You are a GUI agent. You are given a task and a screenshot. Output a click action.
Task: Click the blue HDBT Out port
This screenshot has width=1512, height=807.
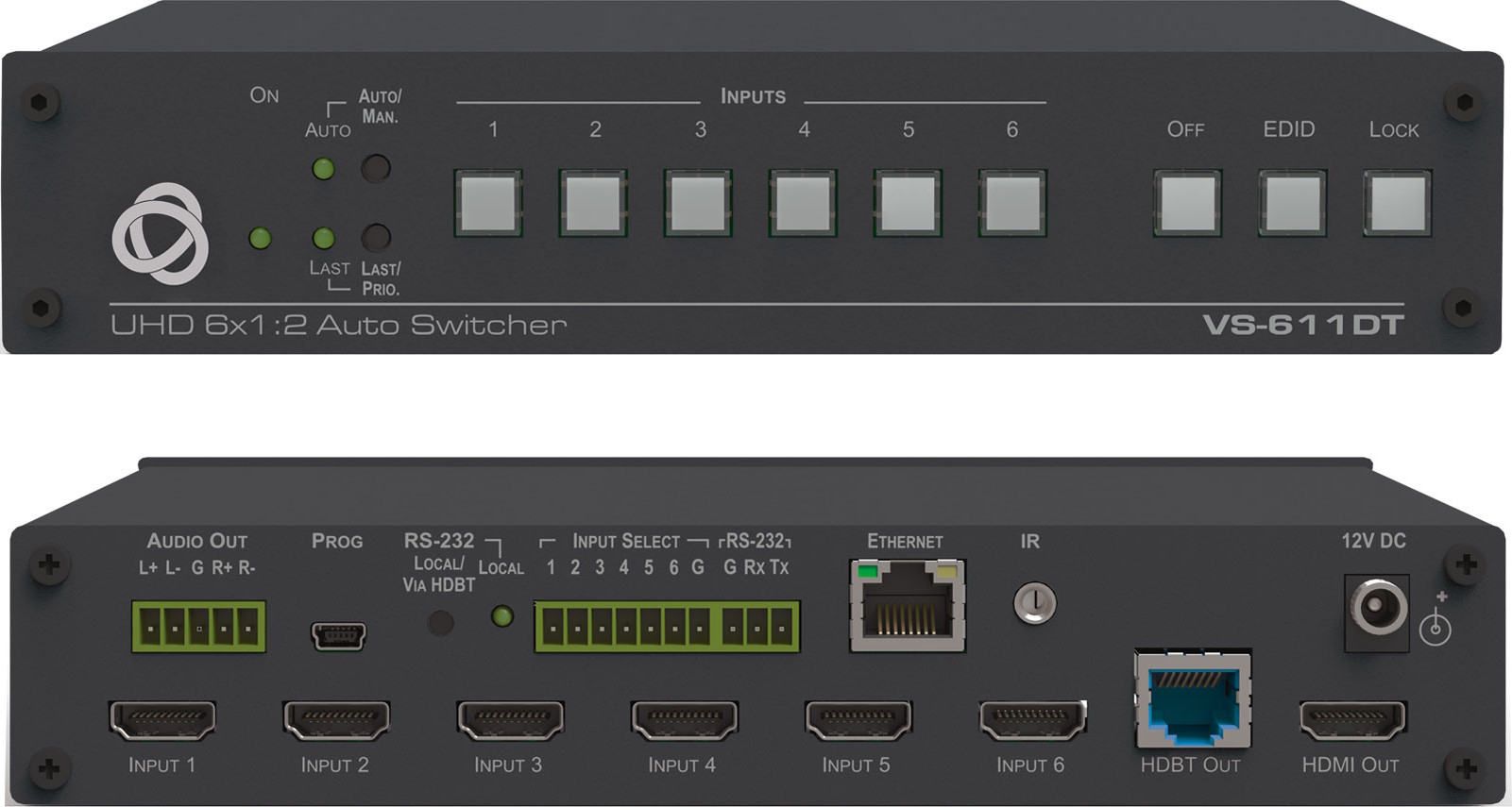pos(1194,699)
